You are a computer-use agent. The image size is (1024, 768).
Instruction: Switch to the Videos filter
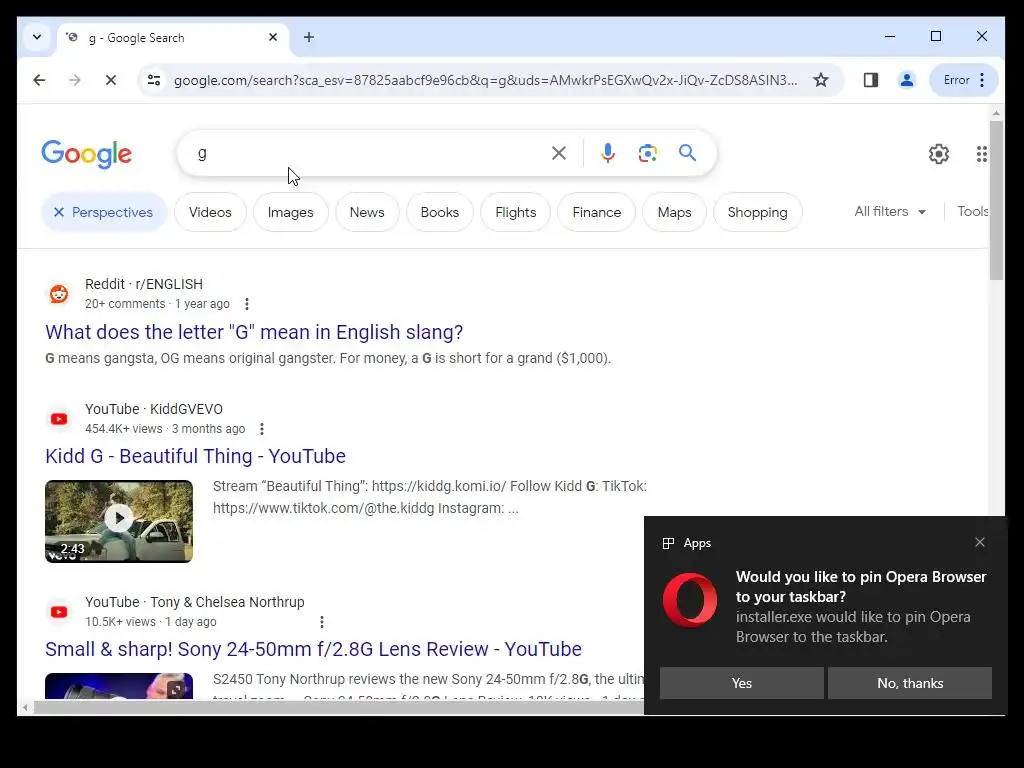(210, 212)
